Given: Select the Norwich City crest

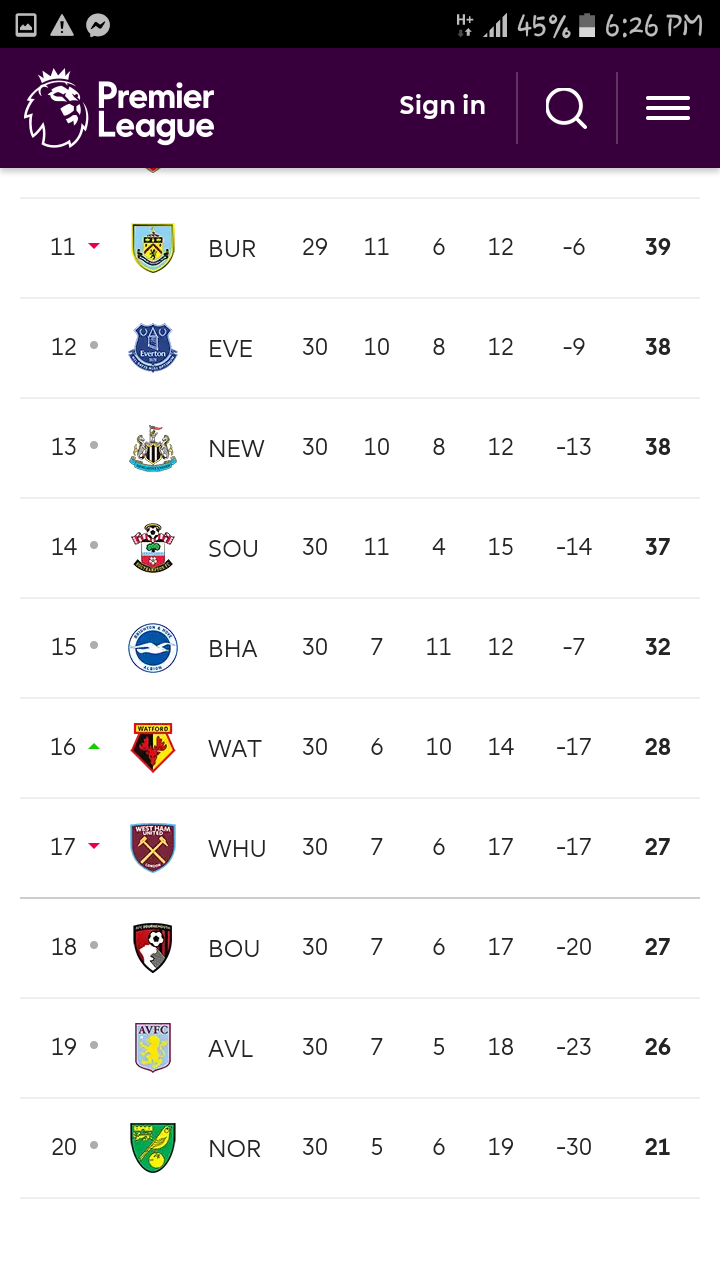Looking at the screenshot, I should pos(153,1148).
